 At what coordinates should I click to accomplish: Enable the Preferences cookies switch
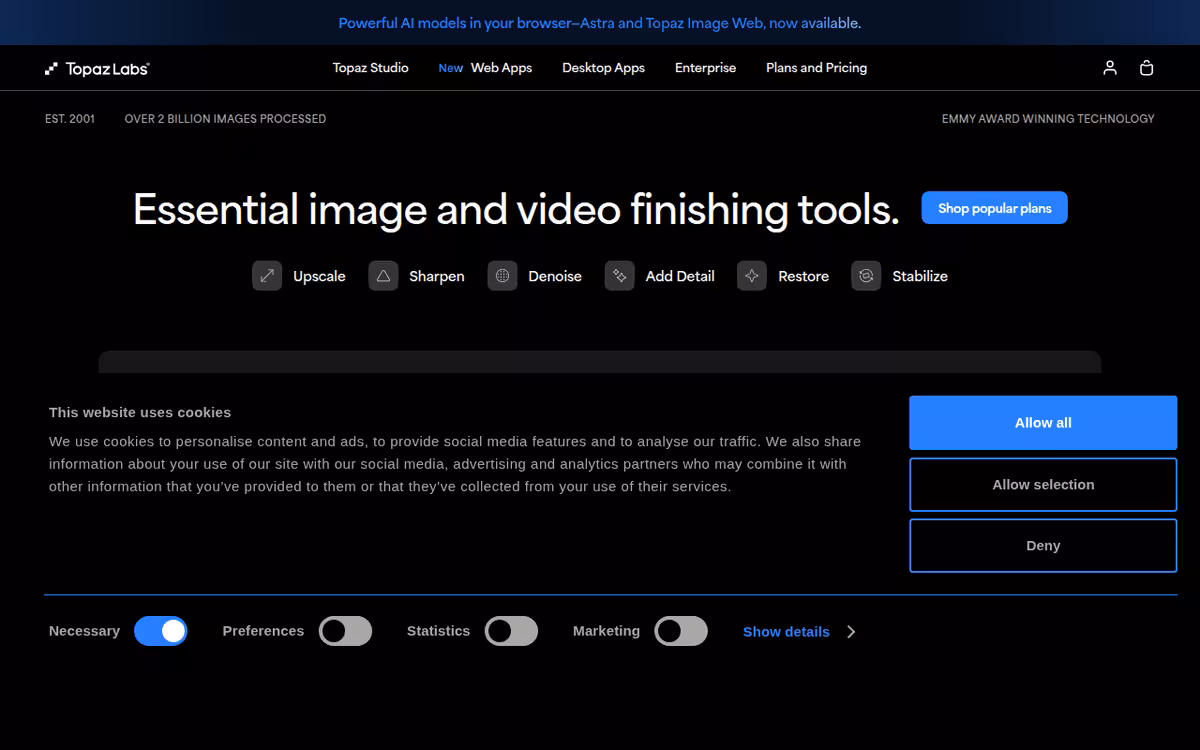tap(345, 631)
